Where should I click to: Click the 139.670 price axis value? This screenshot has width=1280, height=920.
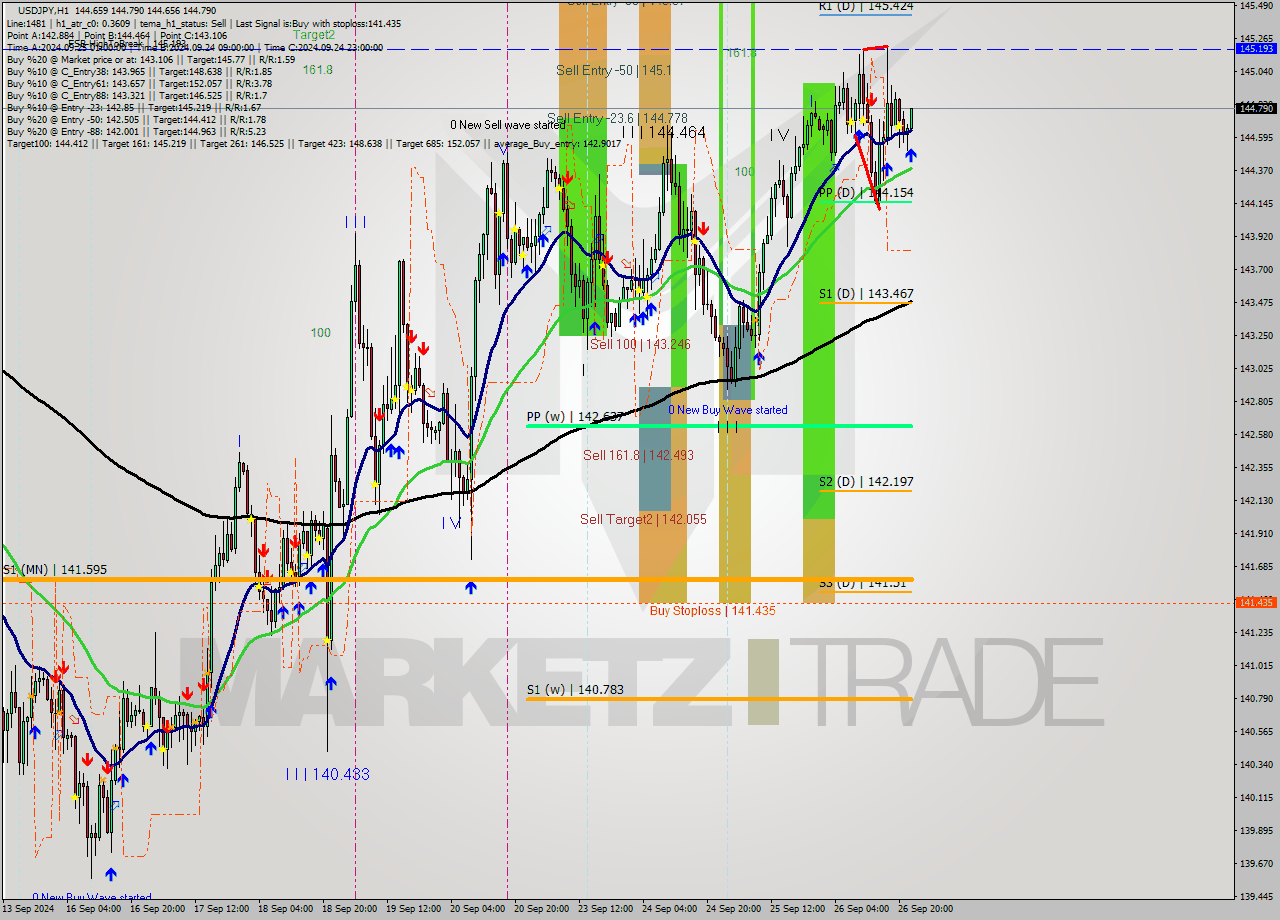tap(1256, 863)
